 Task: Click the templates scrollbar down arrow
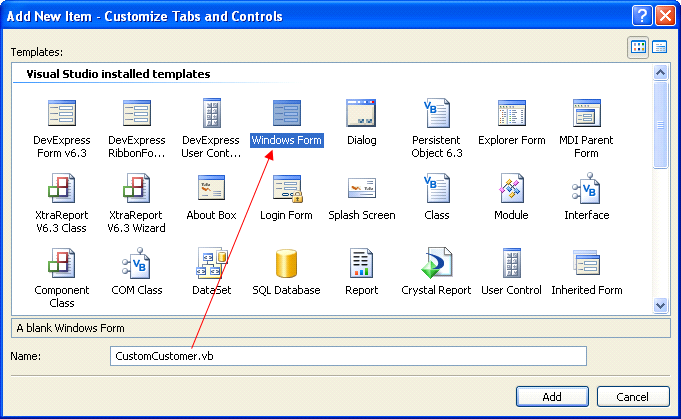coord(661,305)
